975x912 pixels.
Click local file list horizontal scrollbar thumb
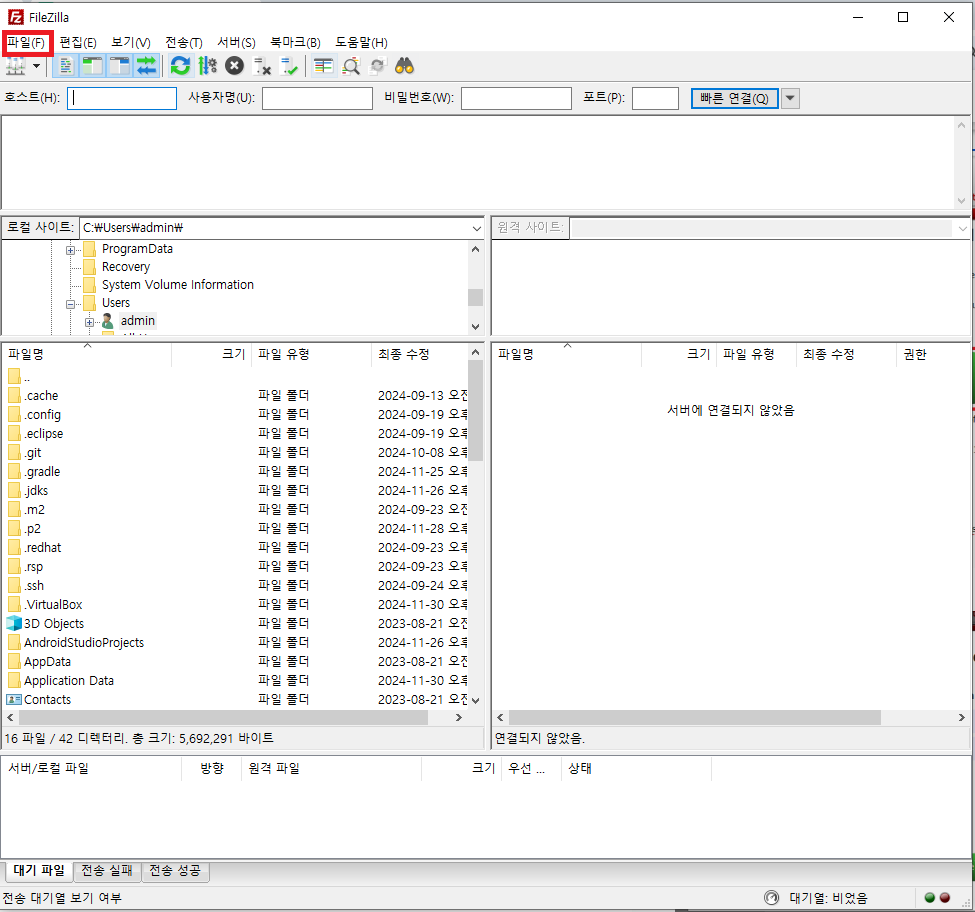point(224,717)
